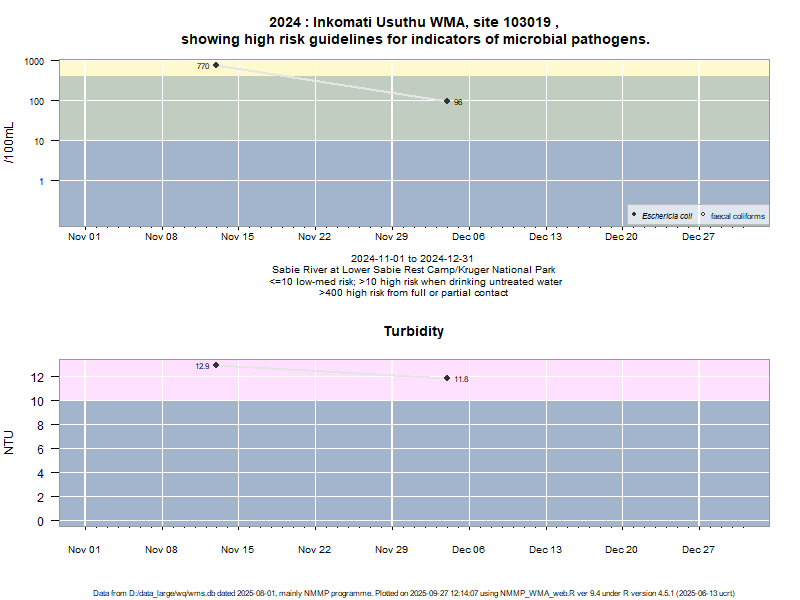Click the '>400 high risk' guideline note
The height and width of the screenshot is (600, 800).
[413, 293]
